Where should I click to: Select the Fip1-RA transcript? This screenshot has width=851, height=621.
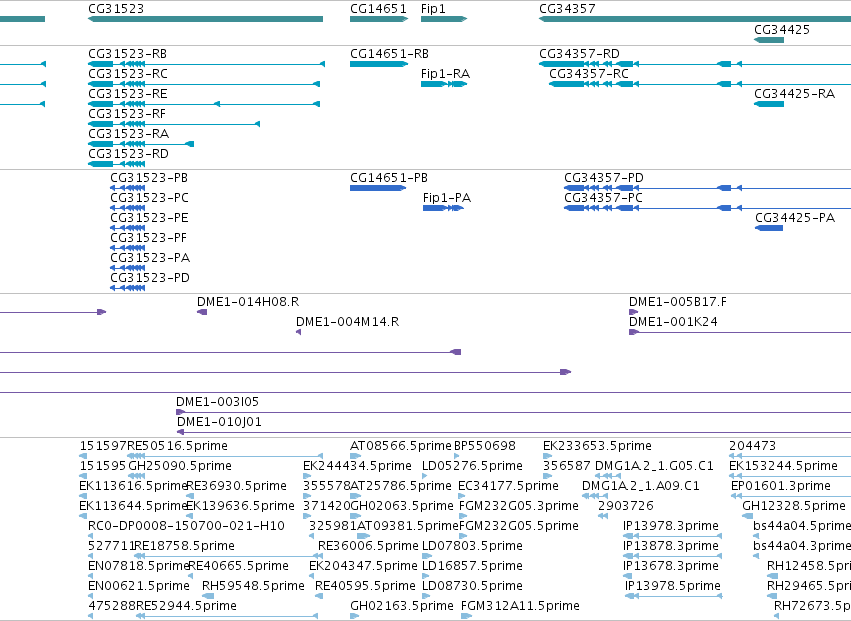446,74
